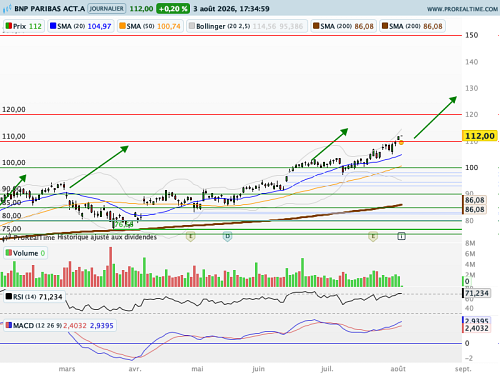Click the E event marker in May
Screen dimensions: 500x375
(190, 236)
